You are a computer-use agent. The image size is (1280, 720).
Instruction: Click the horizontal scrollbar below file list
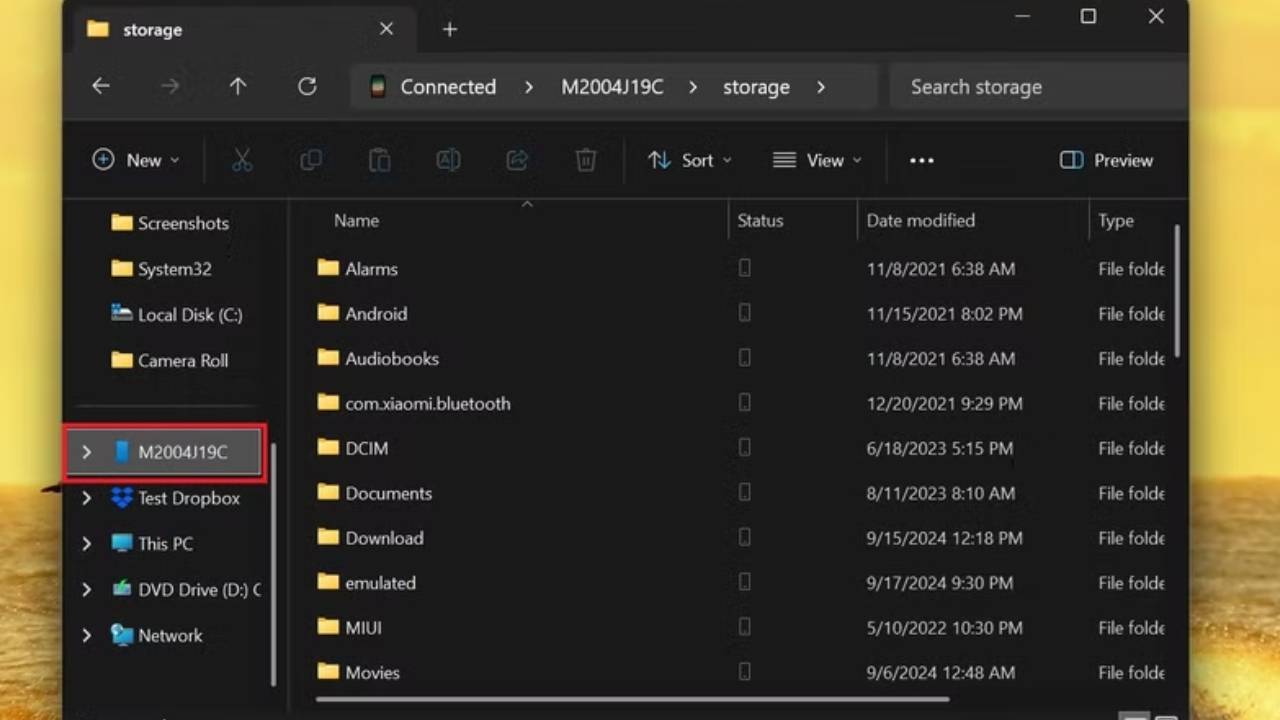point(632,699)
